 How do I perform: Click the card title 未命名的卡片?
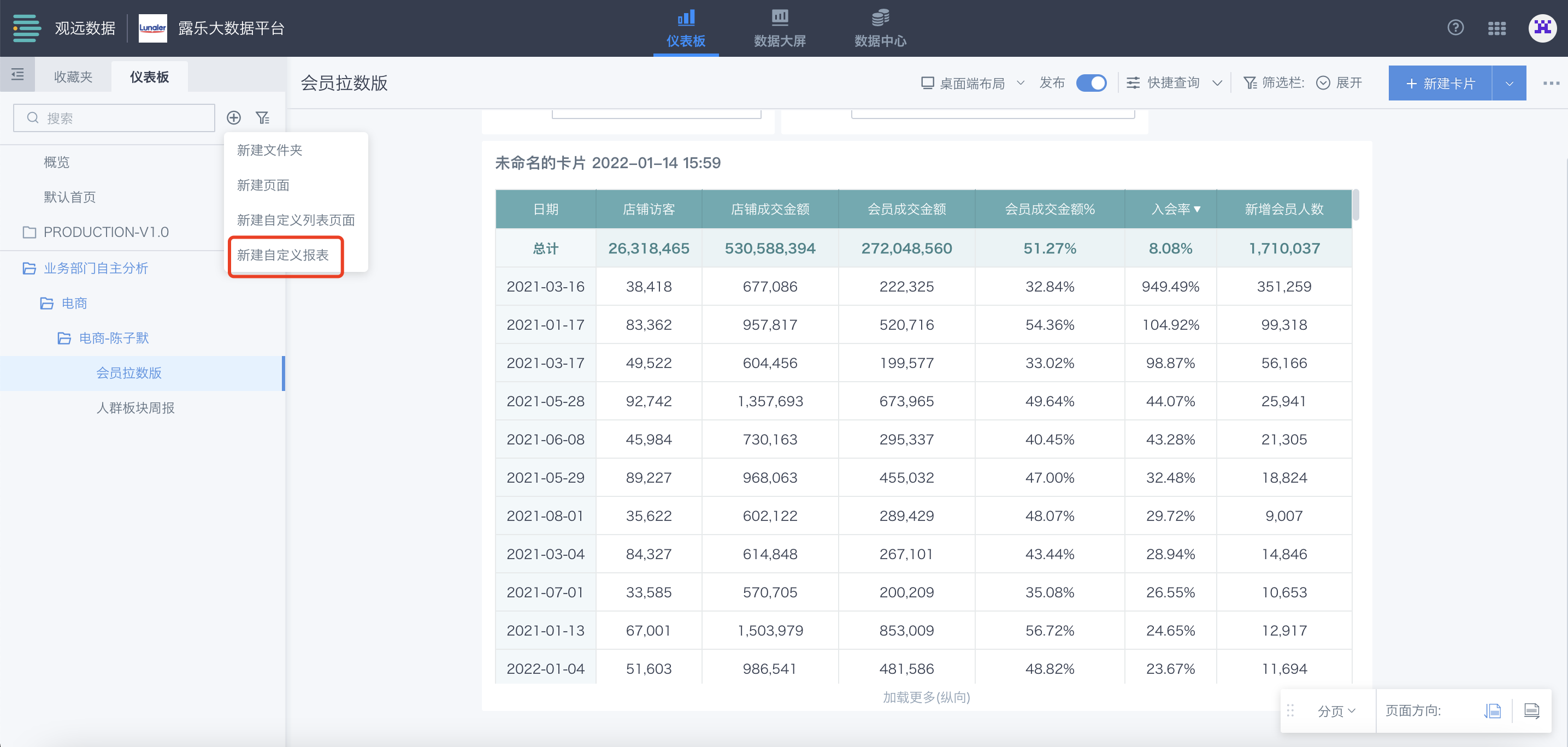608,163
